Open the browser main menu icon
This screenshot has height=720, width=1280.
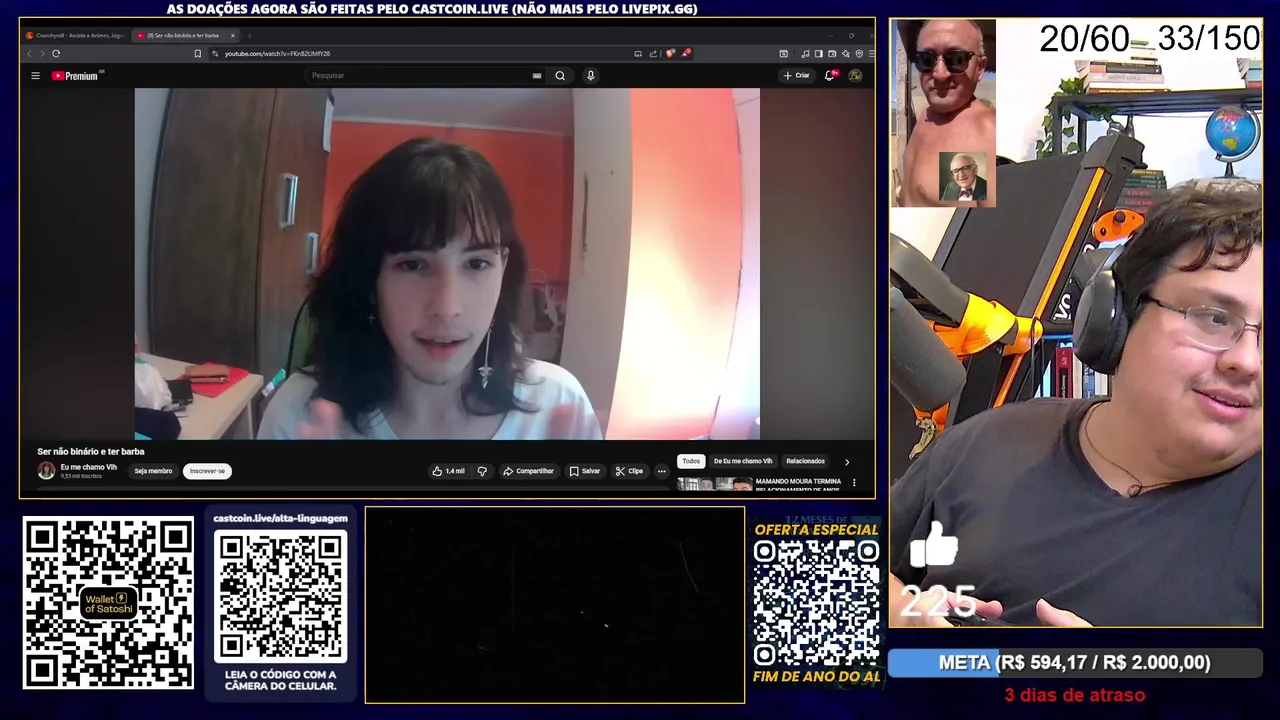coord(871,53)
